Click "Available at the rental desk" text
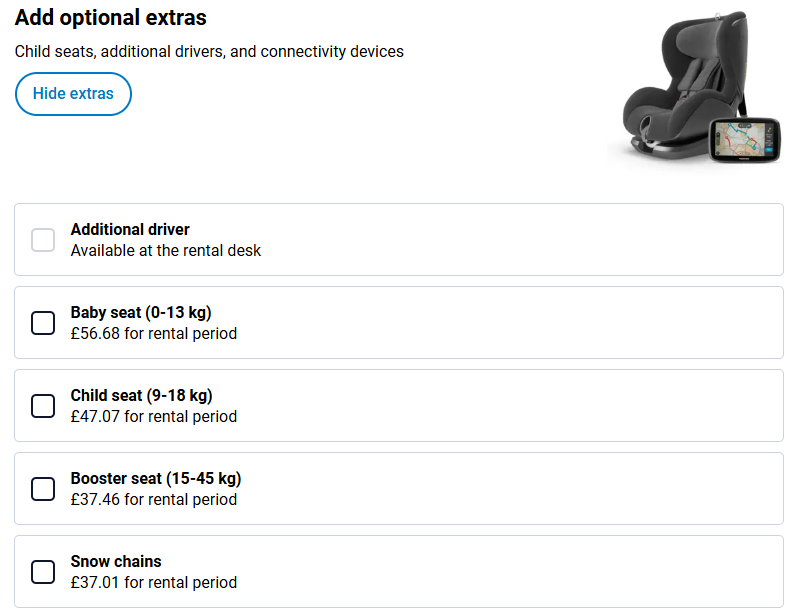Screen dimensions: 792x615 click(x=166, y=251)
